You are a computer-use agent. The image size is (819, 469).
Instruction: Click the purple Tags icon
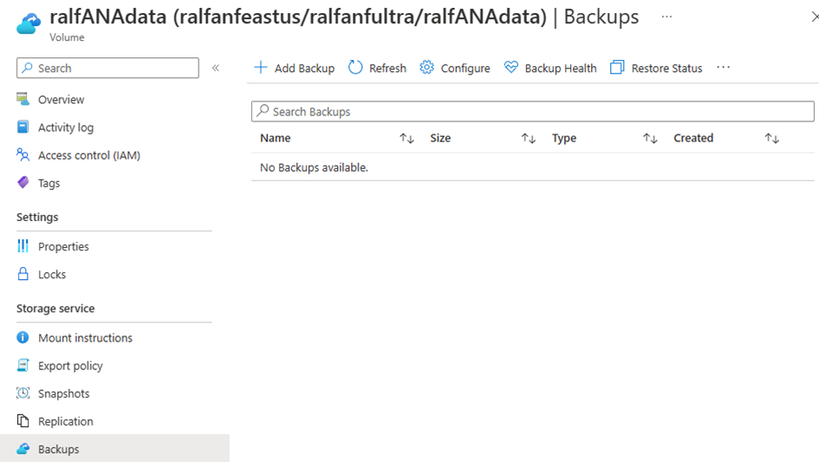click(23, 183)
